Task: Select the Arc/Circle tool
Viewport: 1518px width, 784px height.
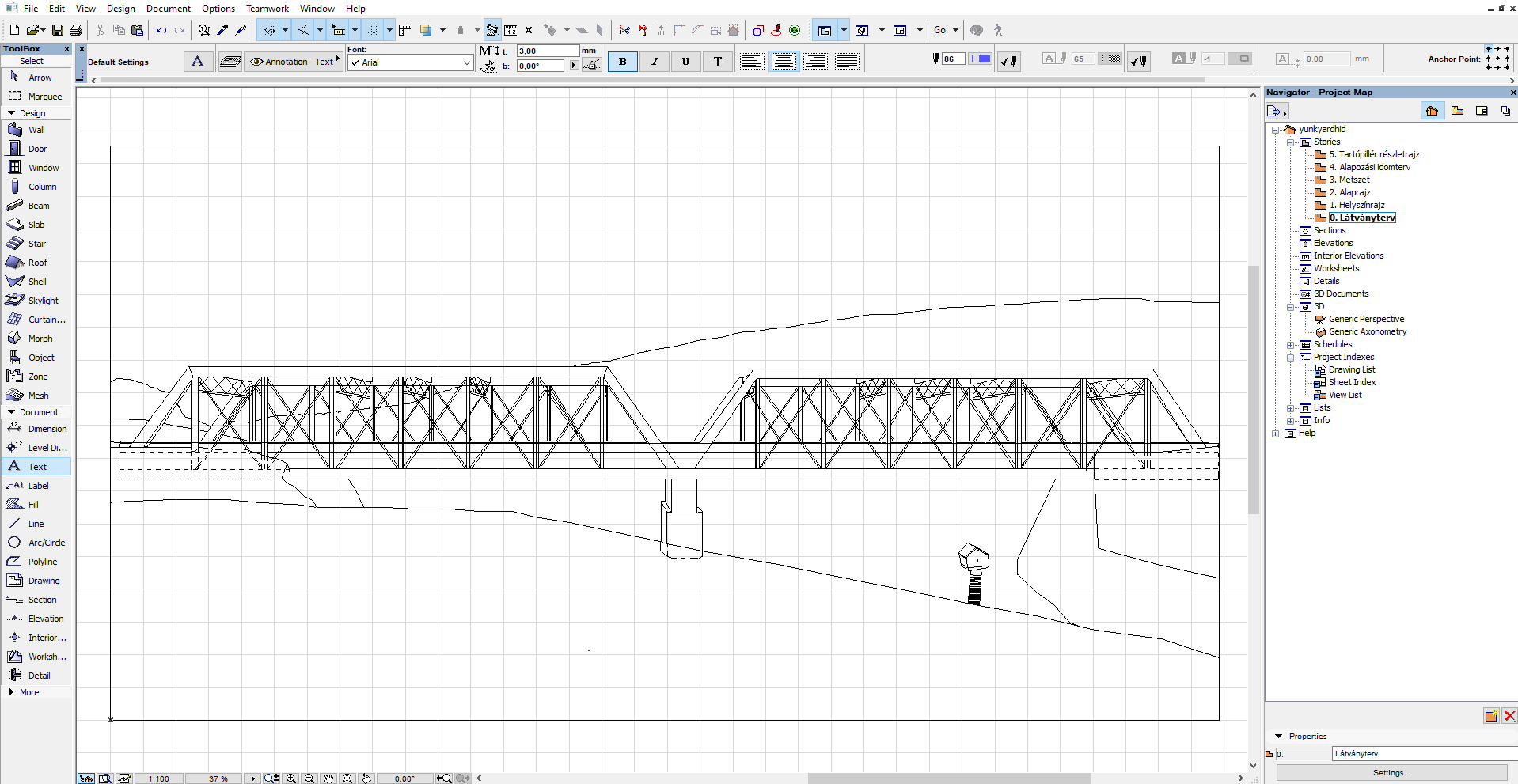Action: [36, 543]
